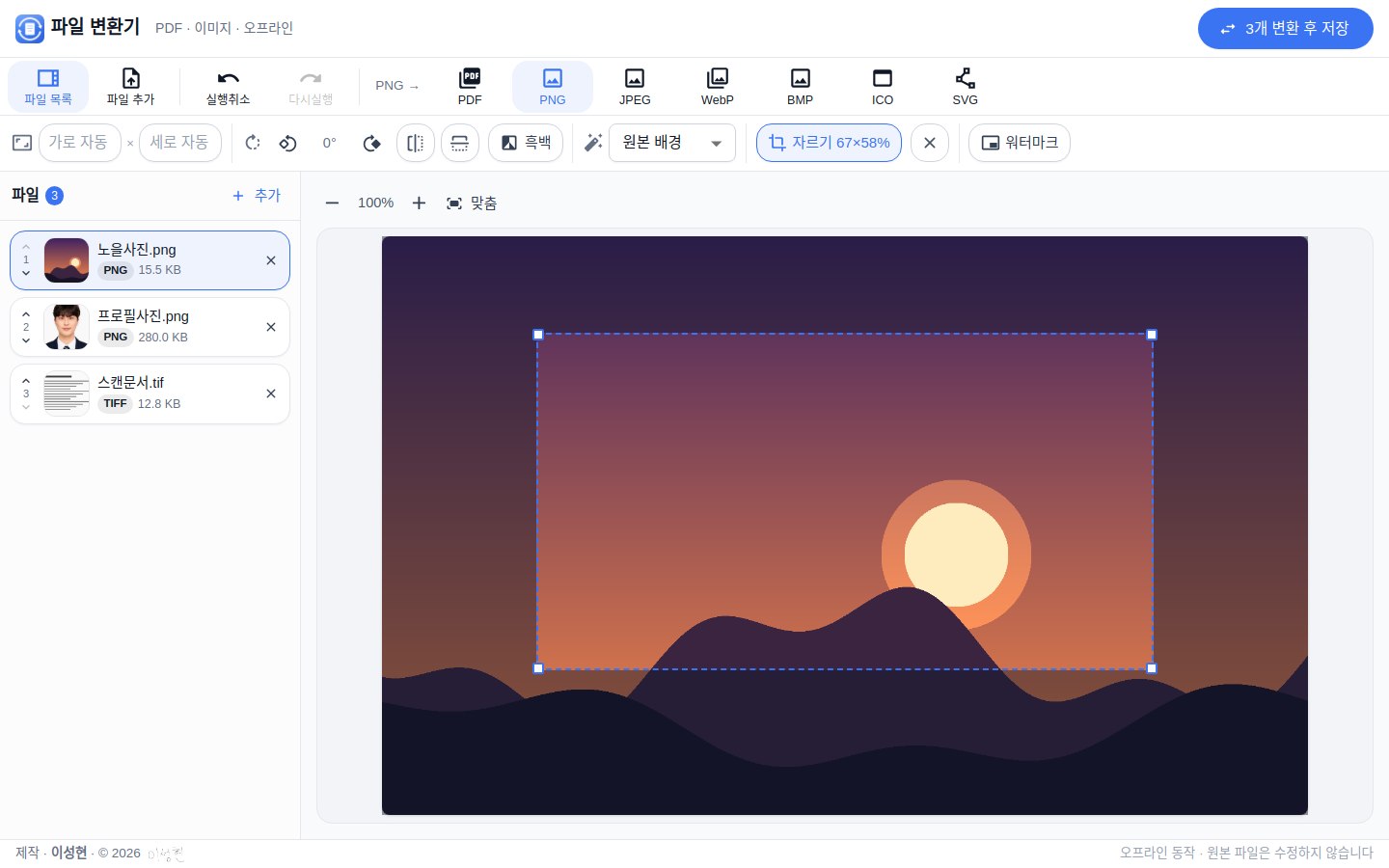Zoom in with the plus icon

click(419, 203)
